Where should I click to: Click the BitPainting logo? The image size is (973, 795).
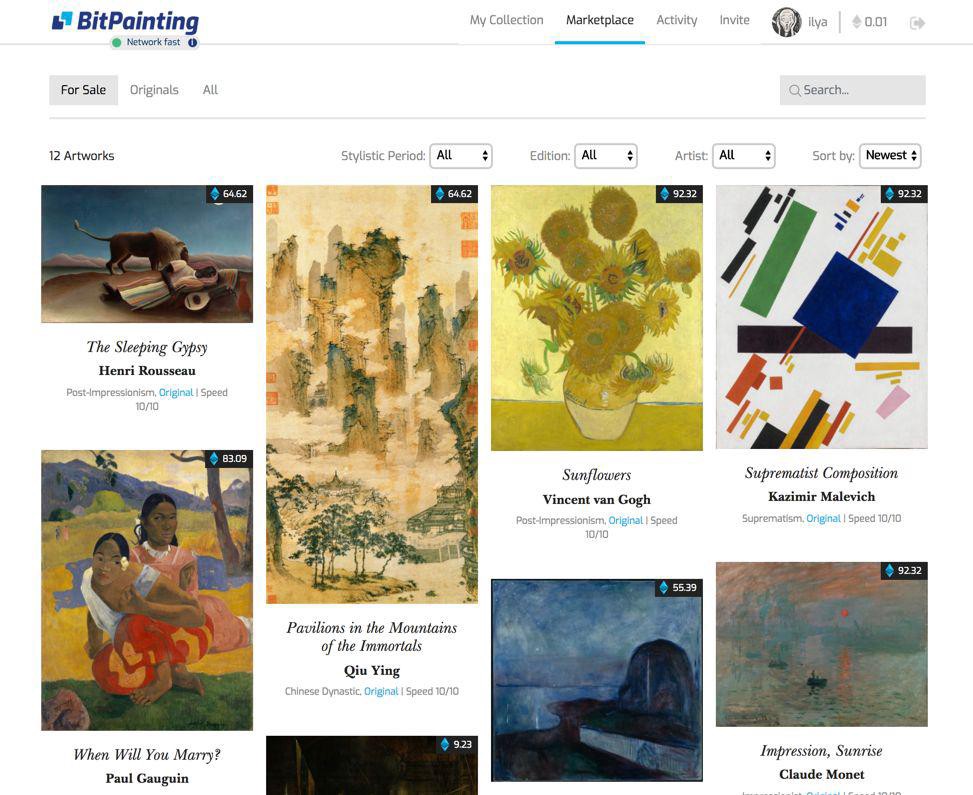pyautogui.click(x=125, y=22)
